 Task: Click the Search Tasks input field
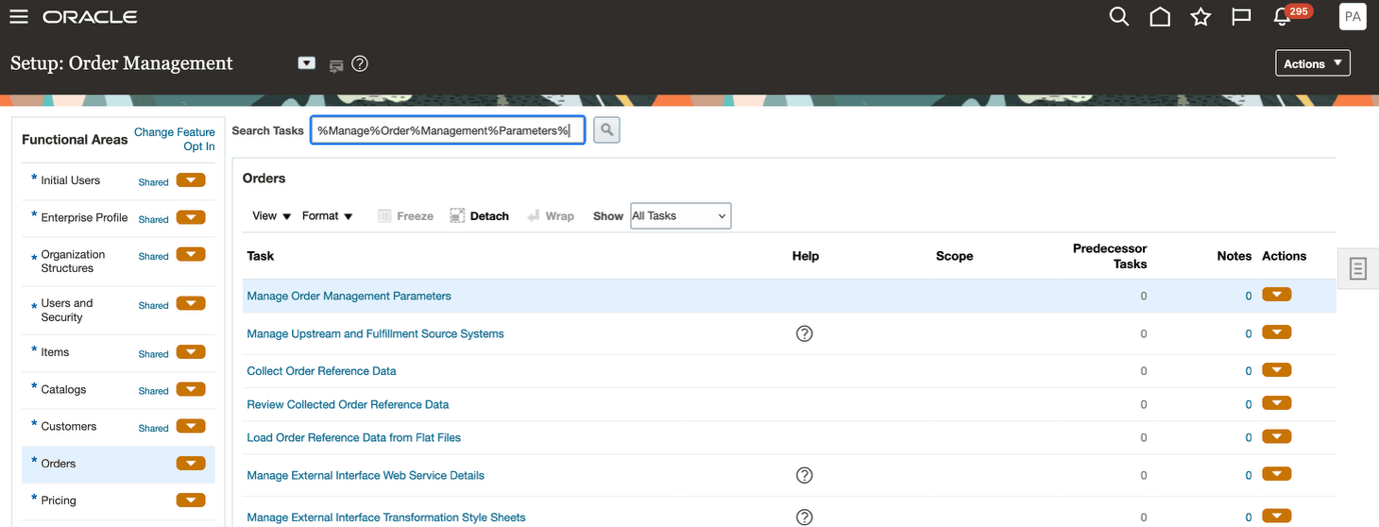[x=447, y=131]
